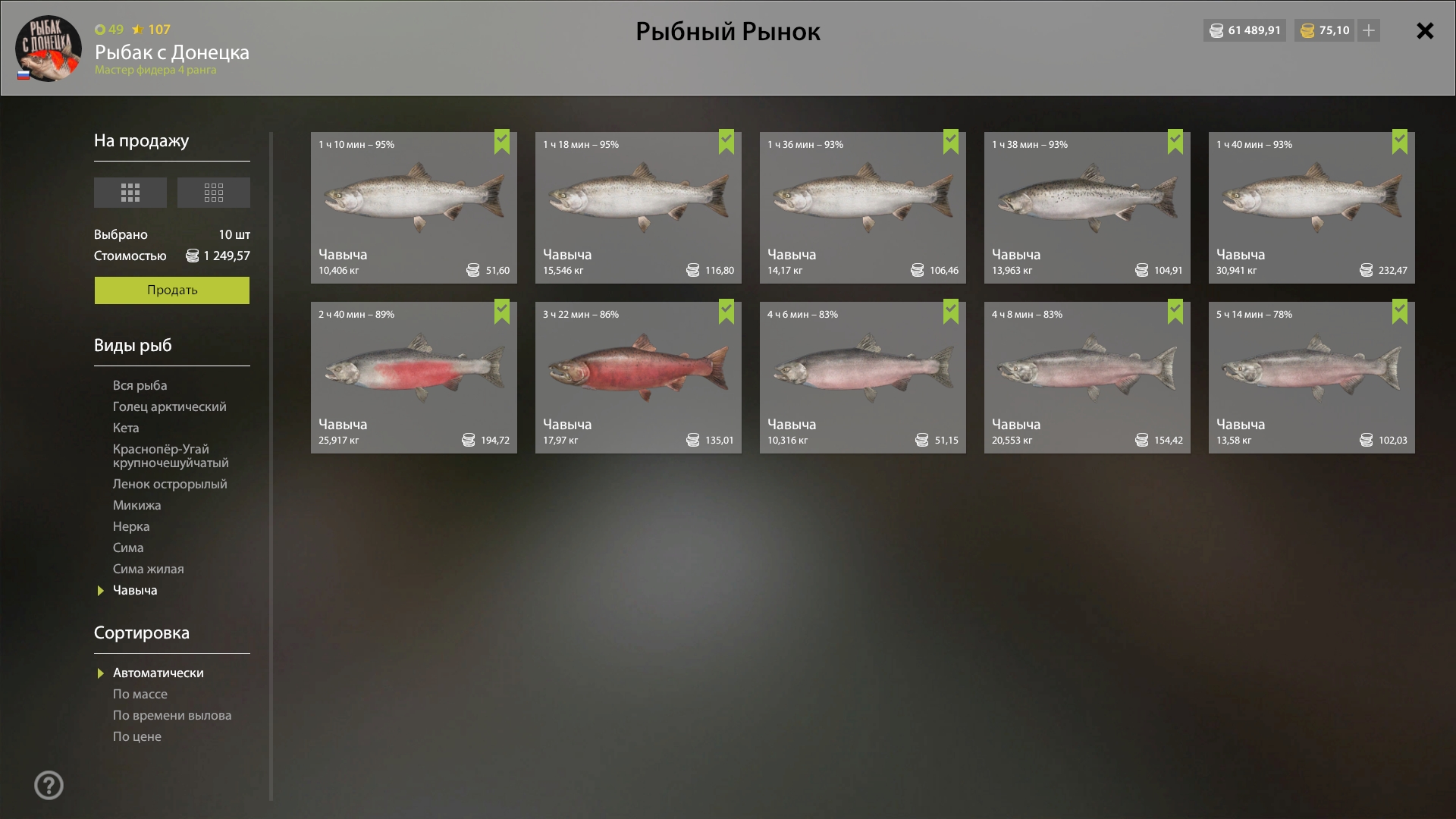Click the silver coins balance 61 489,91

(1244, 30)
